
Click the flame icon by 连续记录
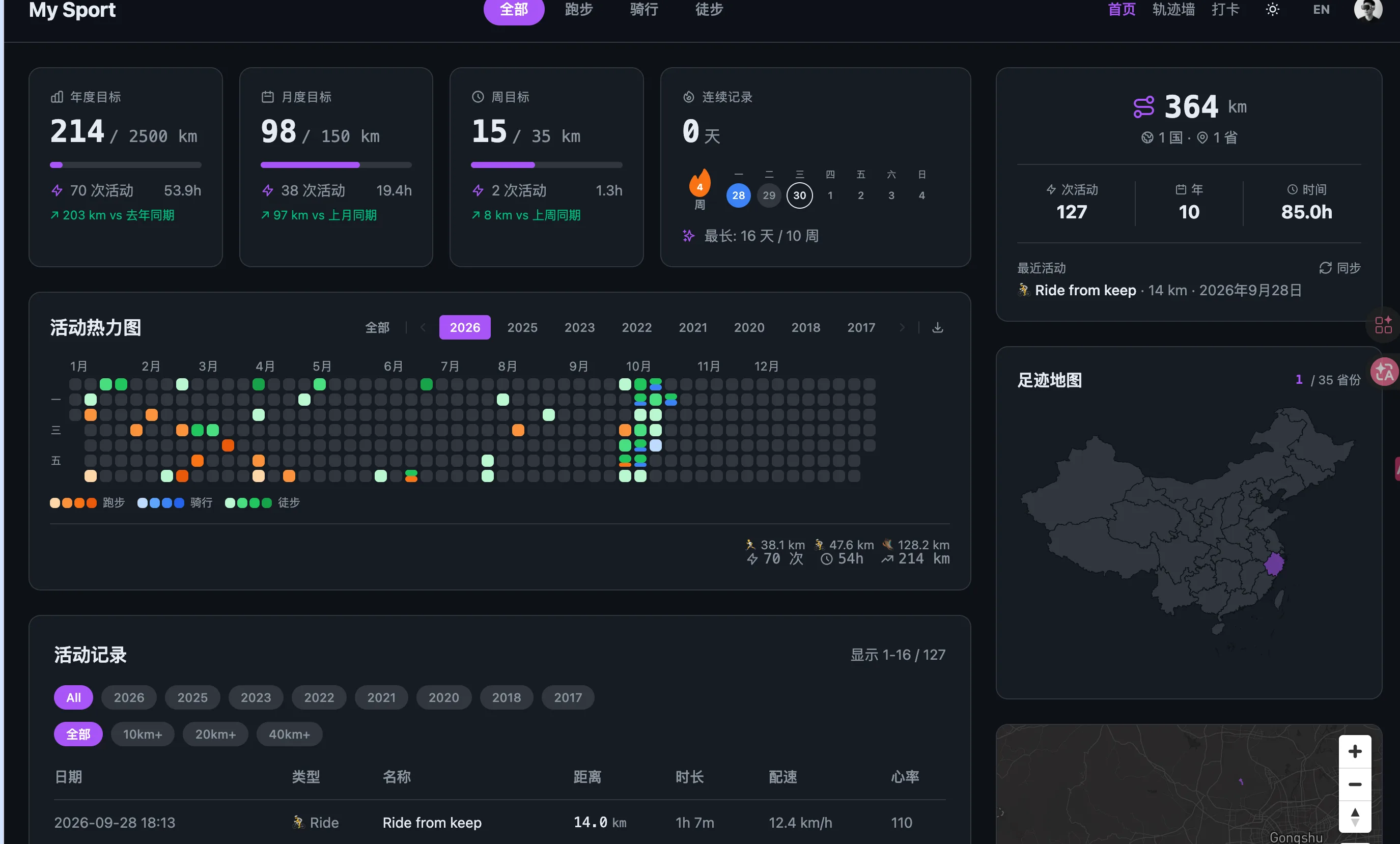[689, 97]
